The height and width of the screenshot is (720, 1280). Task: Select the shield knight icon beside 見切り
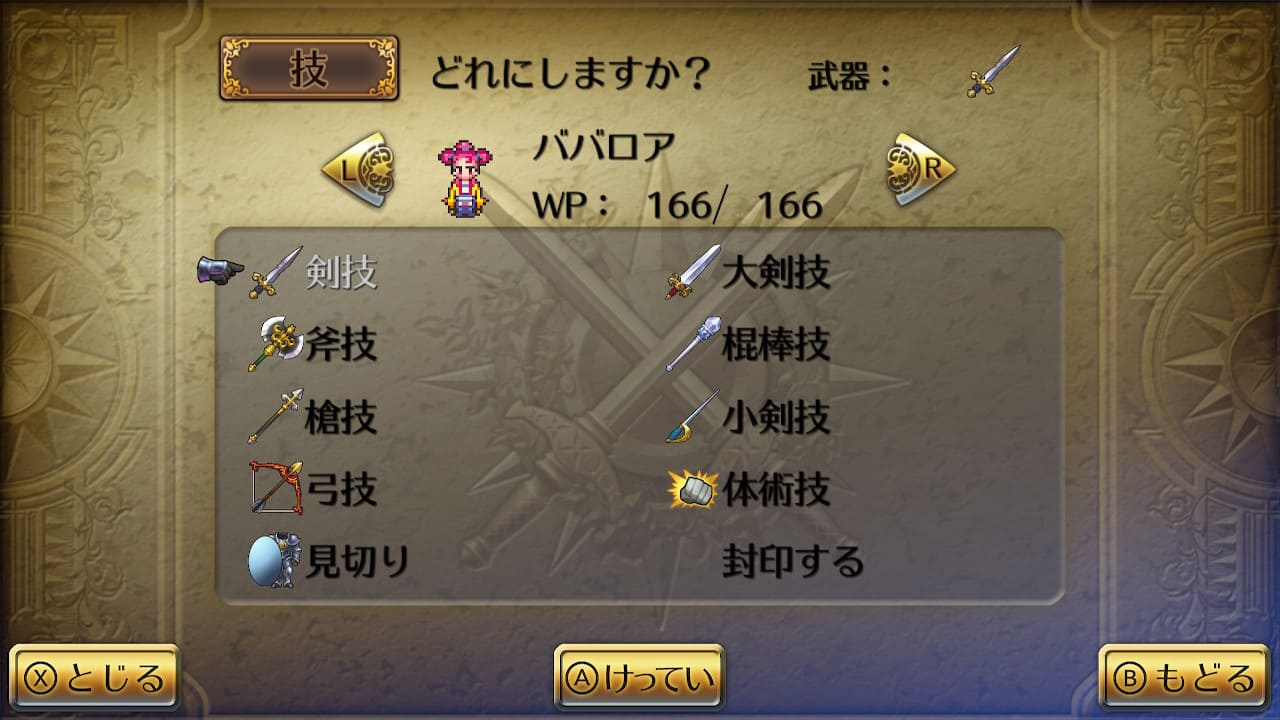pos(275,561)
